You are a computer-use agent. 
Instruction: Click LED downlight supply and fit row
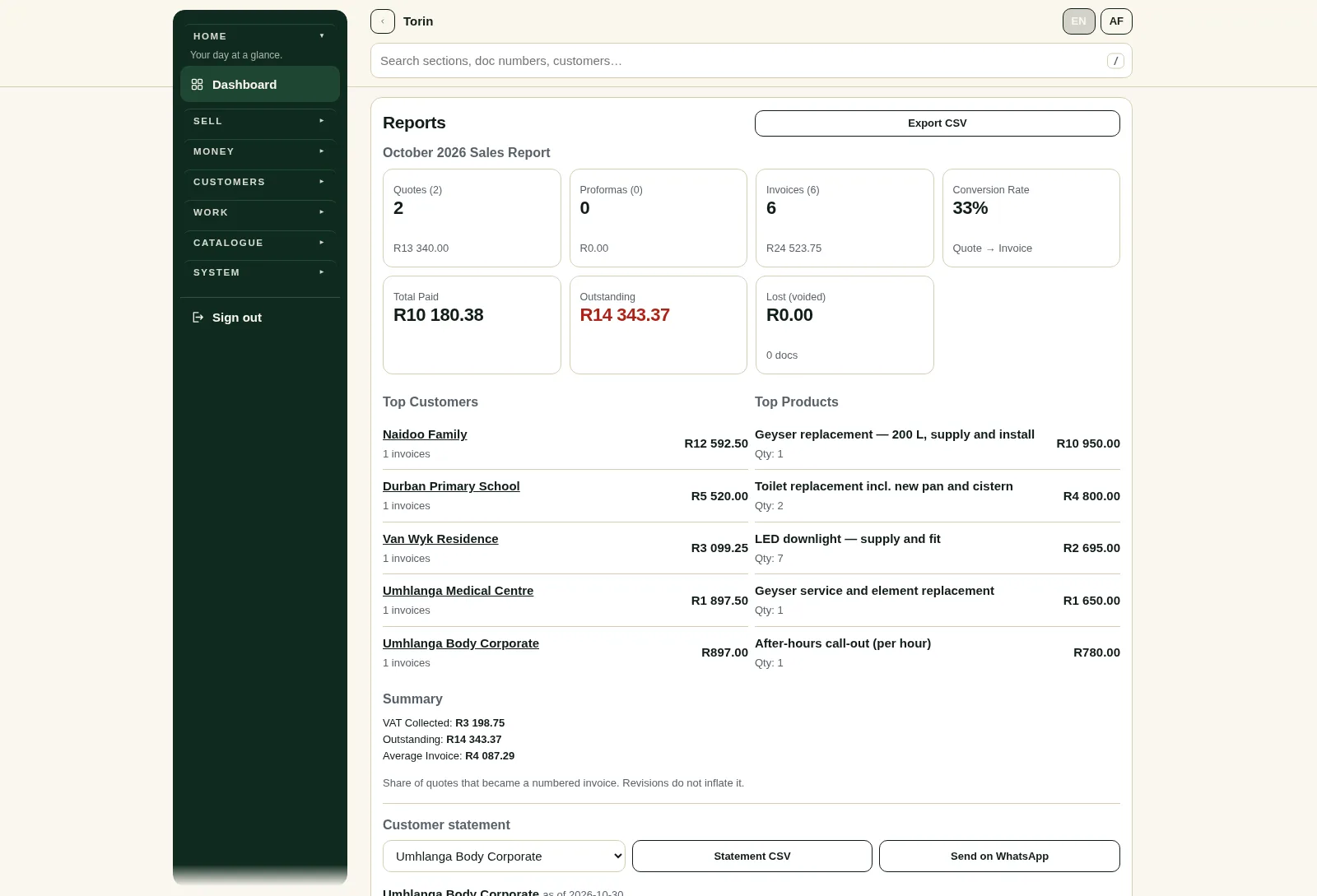(x=938, y=548)
